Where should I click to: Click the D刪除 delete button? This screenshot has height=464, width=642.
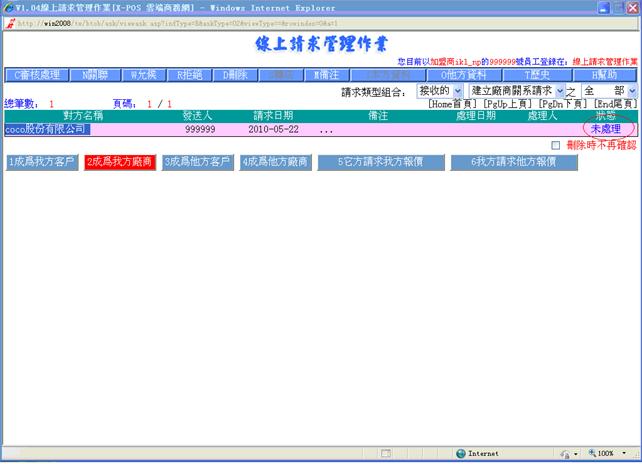pyautogui.click(x=233, y=75)
